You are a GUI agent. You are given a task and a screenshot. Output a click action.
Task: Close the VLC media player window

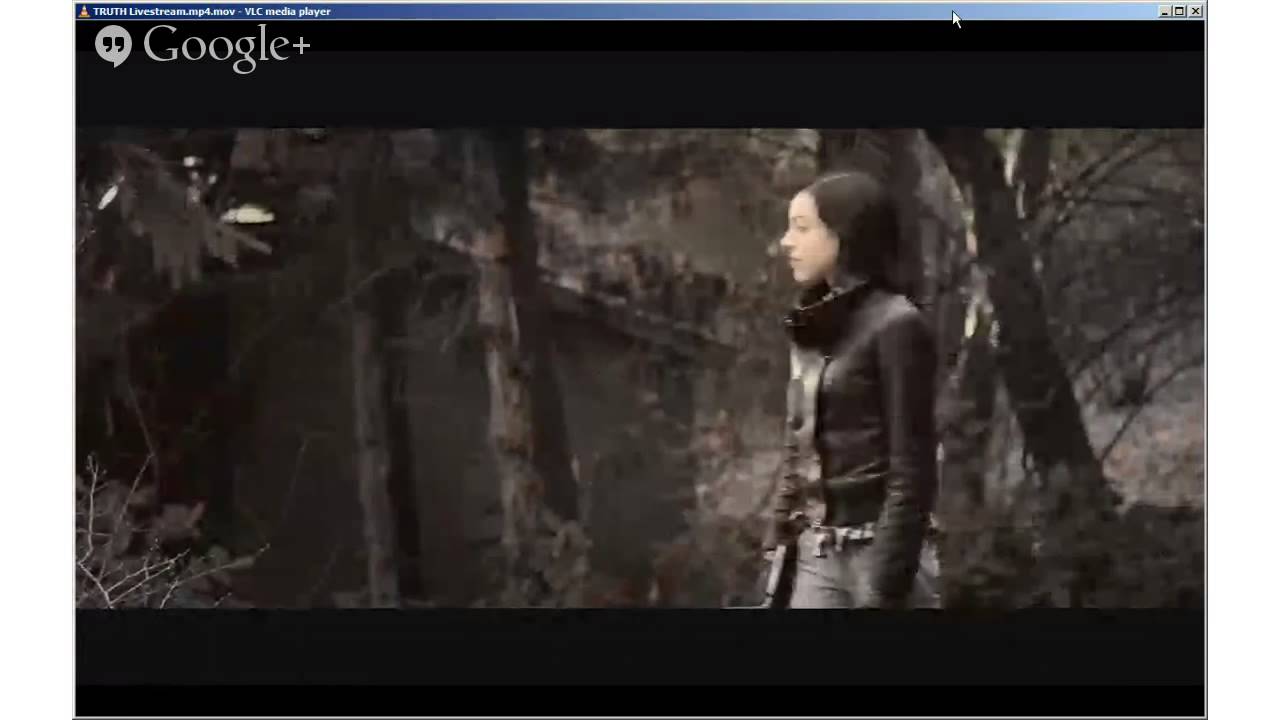(x=1196, y=11)
